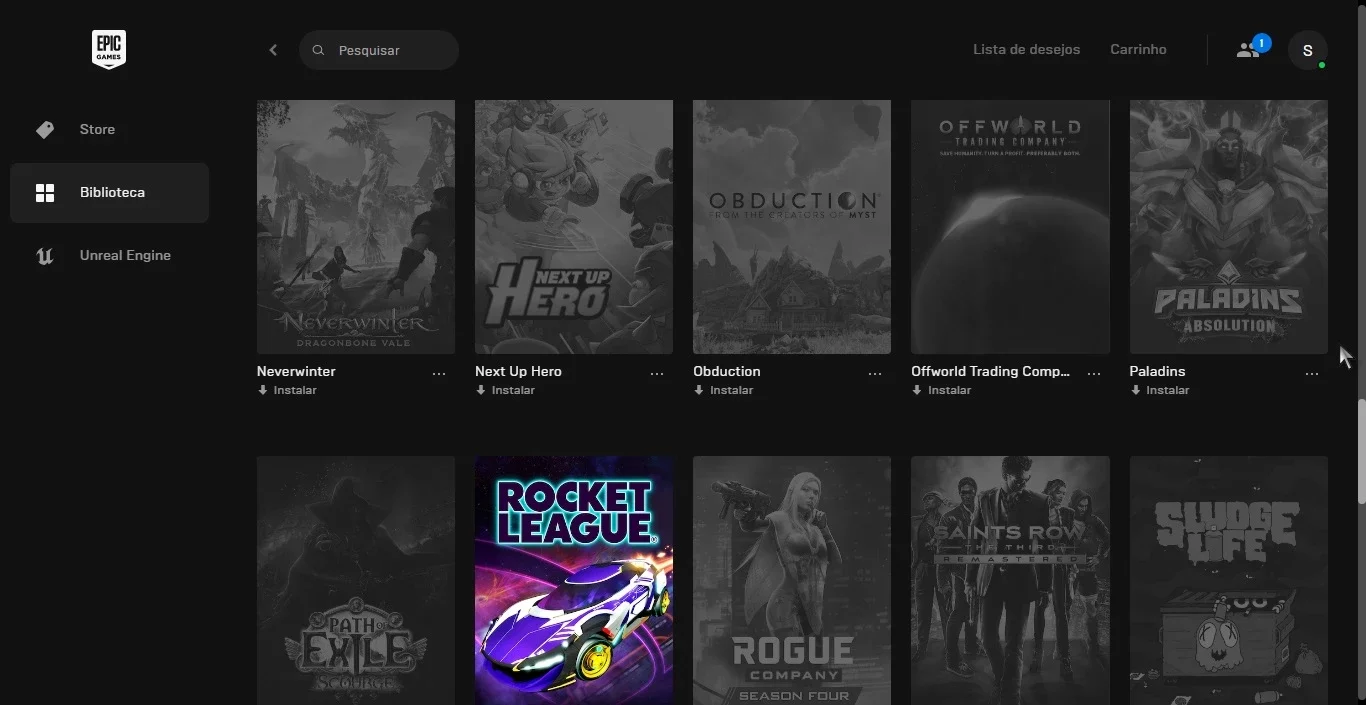The image size is (1366, 705).
Task: Open the Paladins game cover
Action: tap(1229, 227)
